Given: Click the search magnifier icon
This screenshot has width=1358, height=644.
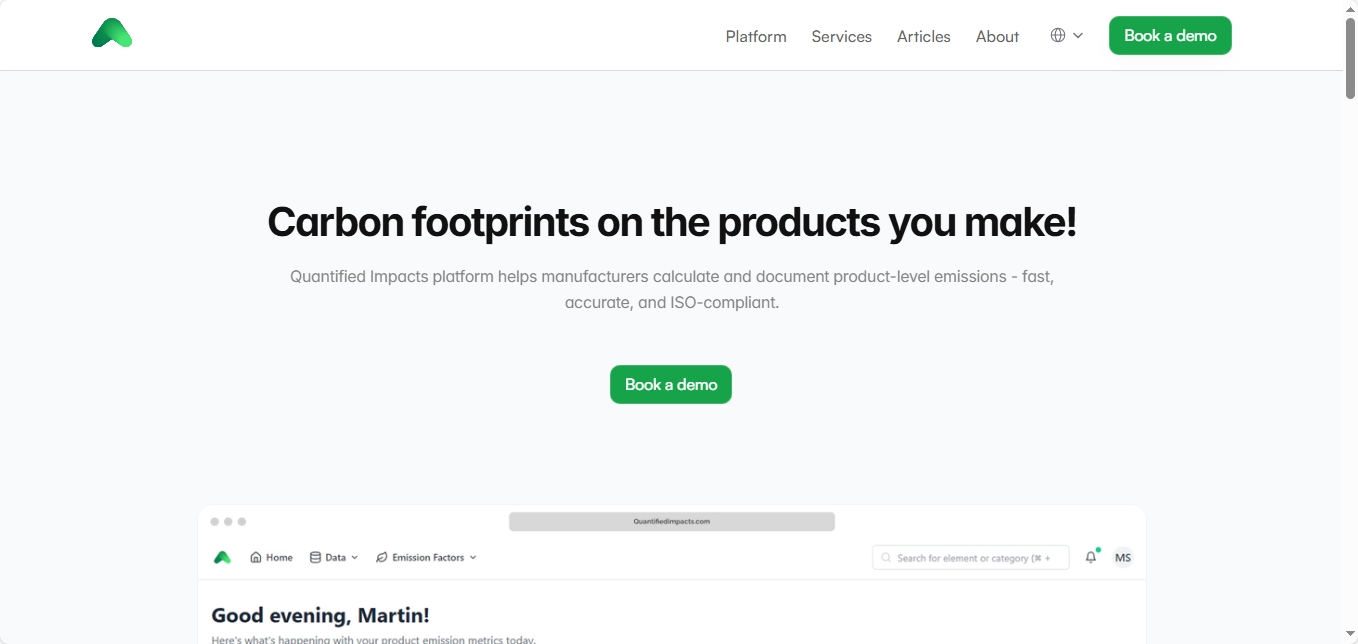Looking at the screenshot, I should [887, 557].
